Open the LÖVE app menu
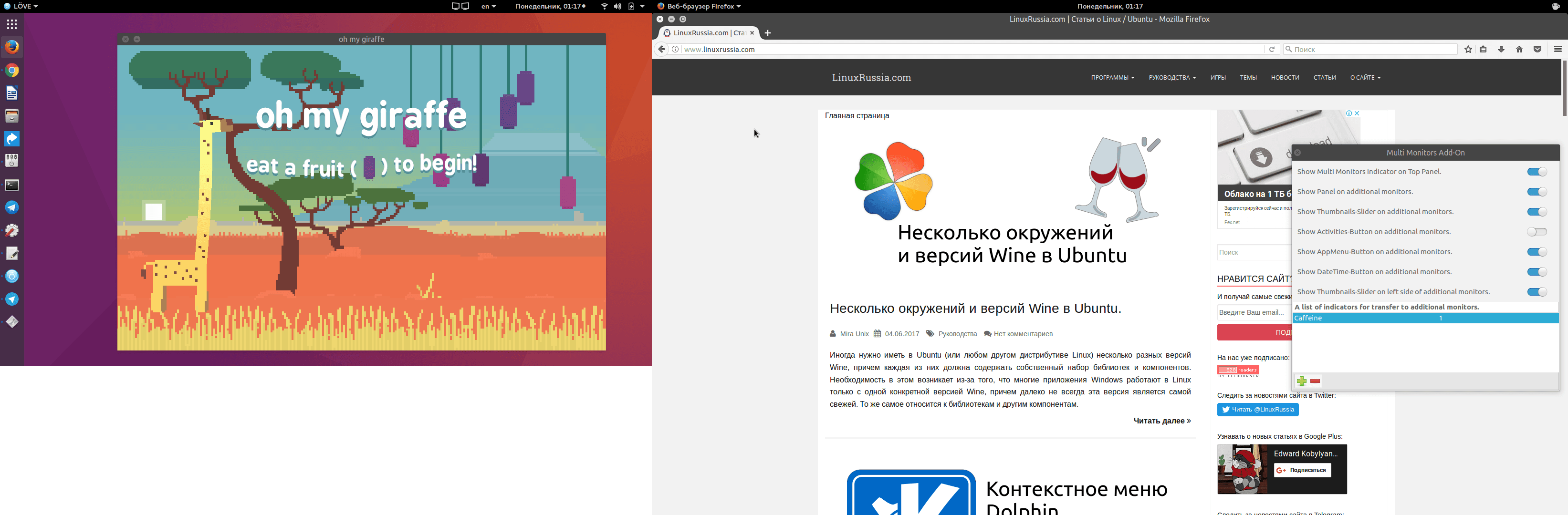This screenshot has width=1568, height=515. coord(21,6)
